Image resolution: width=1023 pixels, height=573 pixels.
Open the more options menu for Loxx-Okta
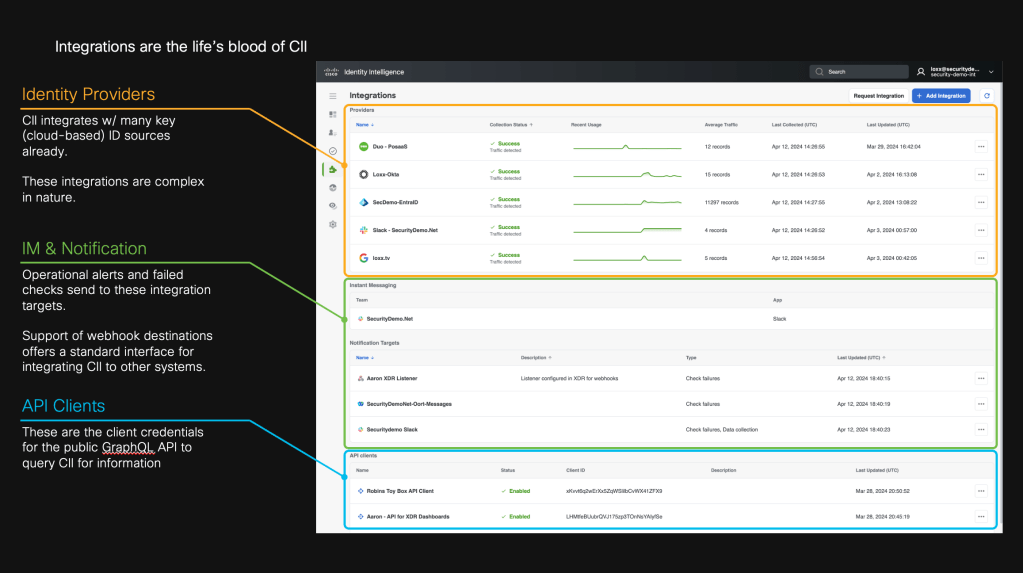coord(981,174)
